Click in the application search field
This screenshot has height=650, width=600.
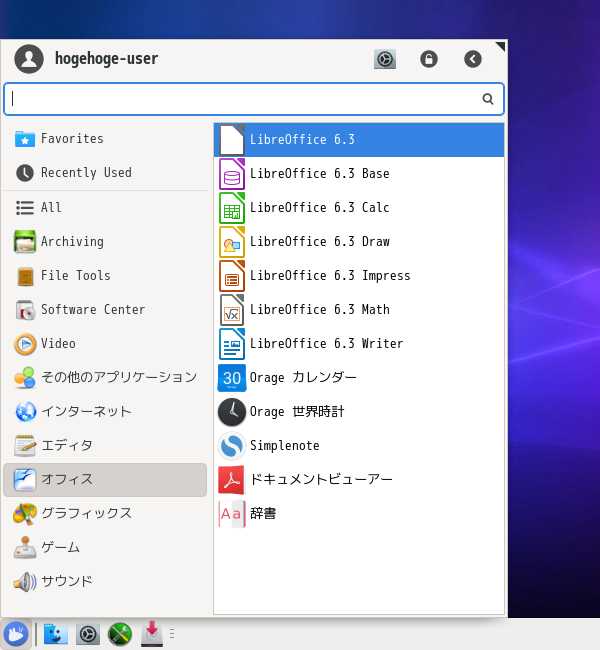pos(254,99)
